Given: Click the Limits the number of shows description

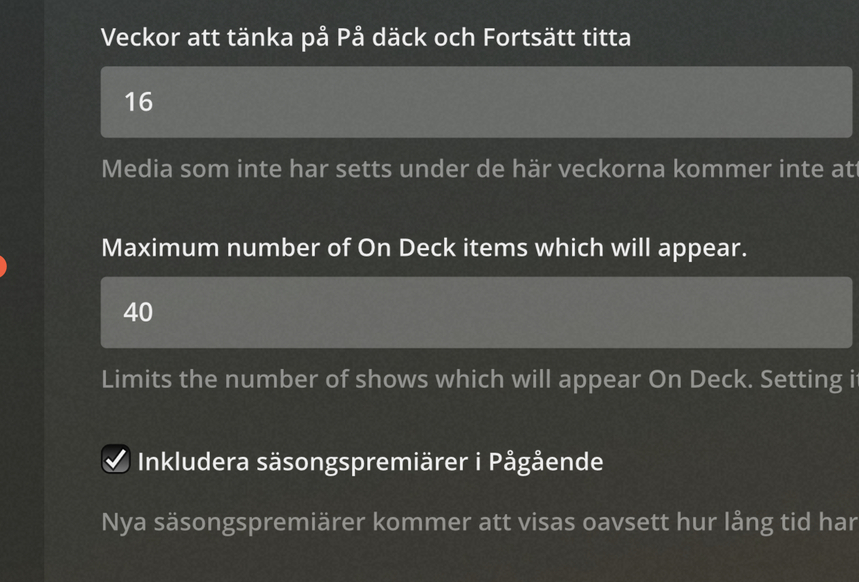Looking at the screenshot, I should pyautogui.click(x=480, y=379).
